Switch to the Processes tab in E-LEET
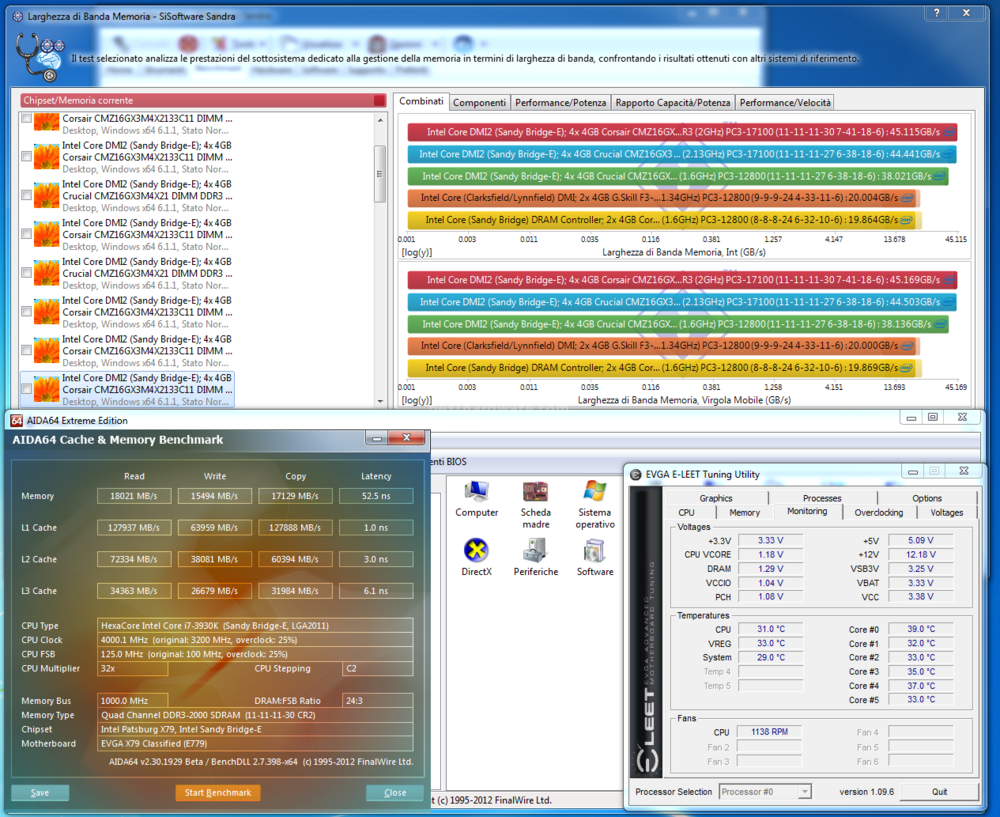 click(822, 498)
